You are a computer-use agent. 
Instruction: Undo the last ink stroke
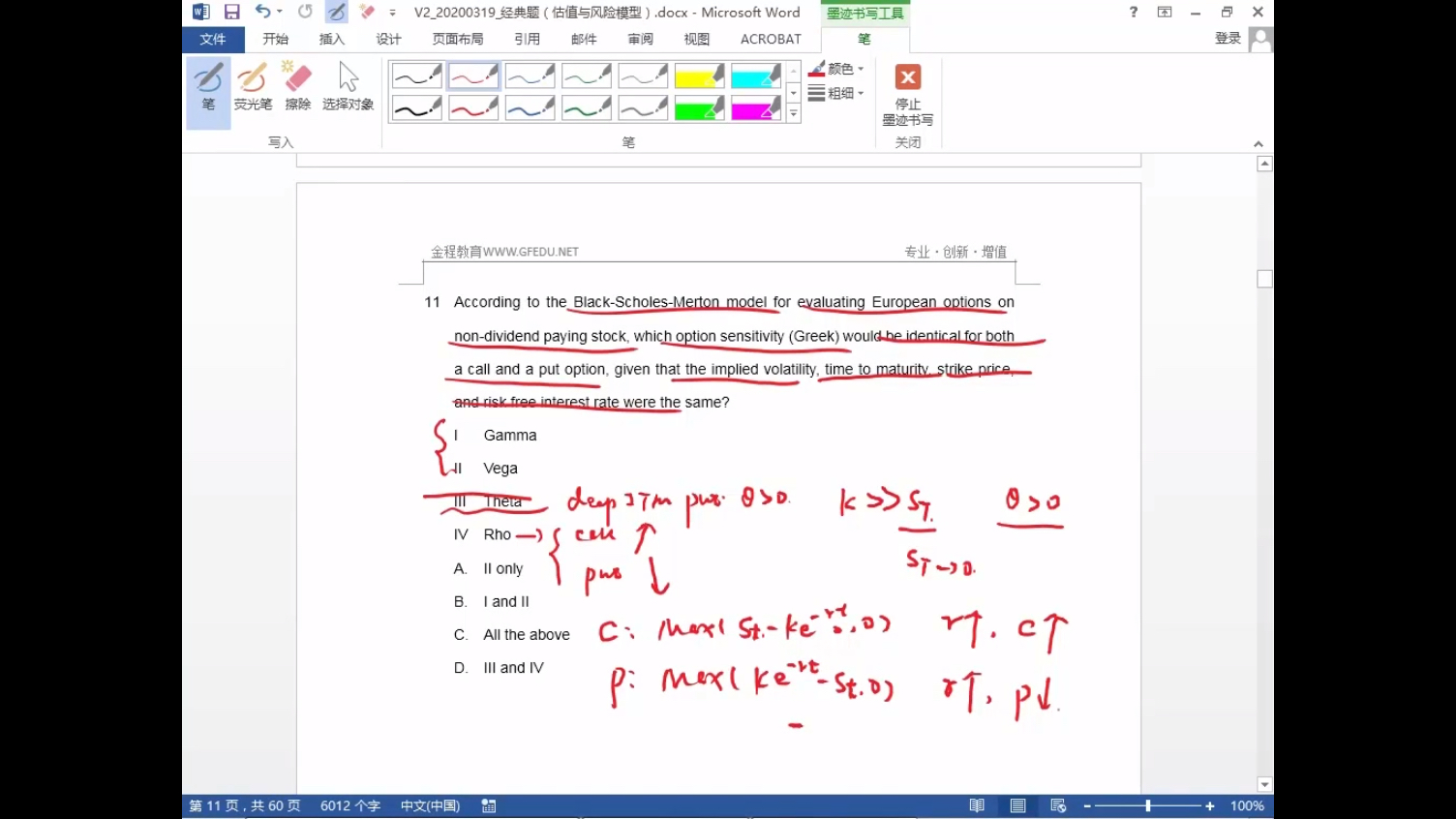click(x=262, y=12)
